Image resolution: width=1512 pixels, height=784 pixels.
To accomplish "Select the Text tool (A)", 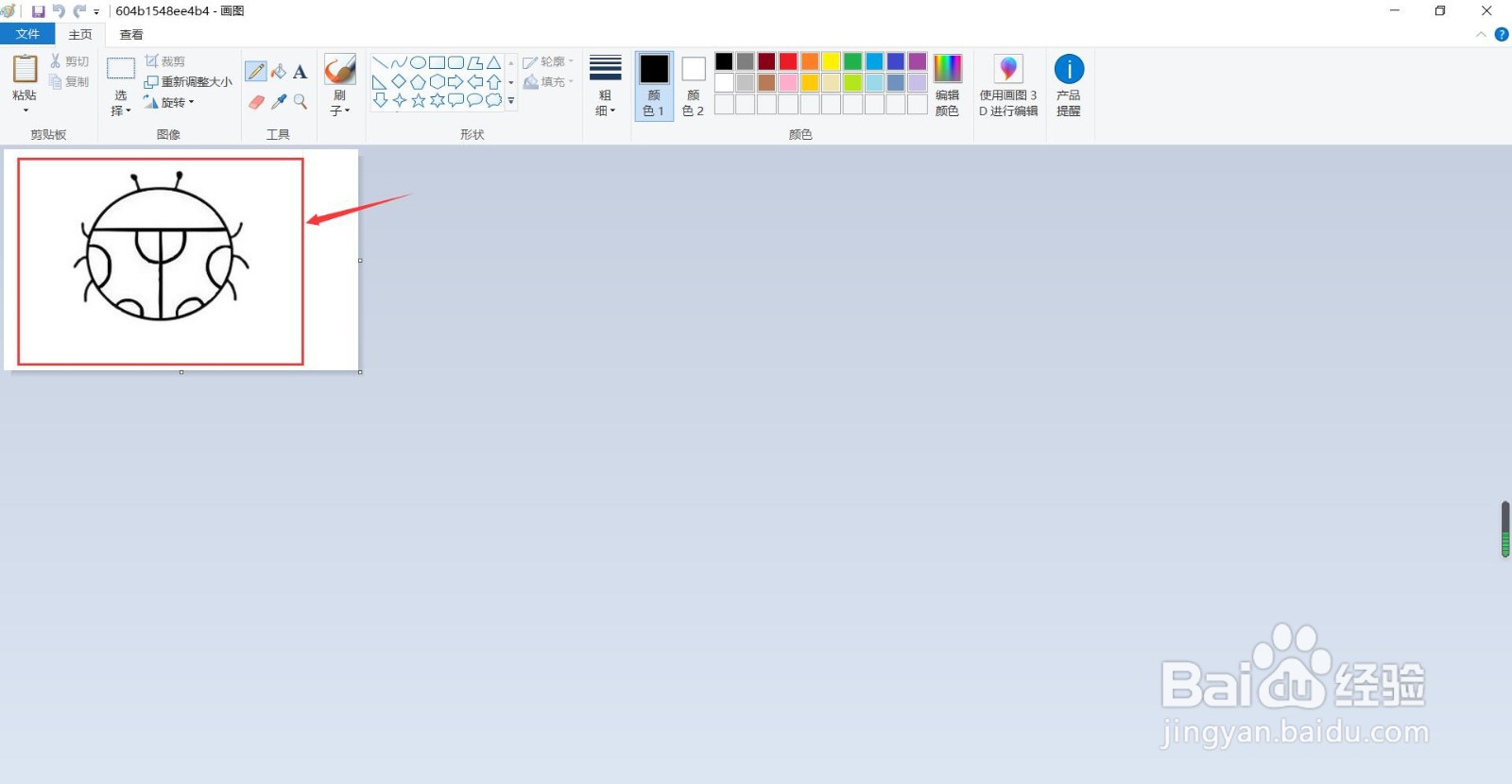I will [300, 72].
